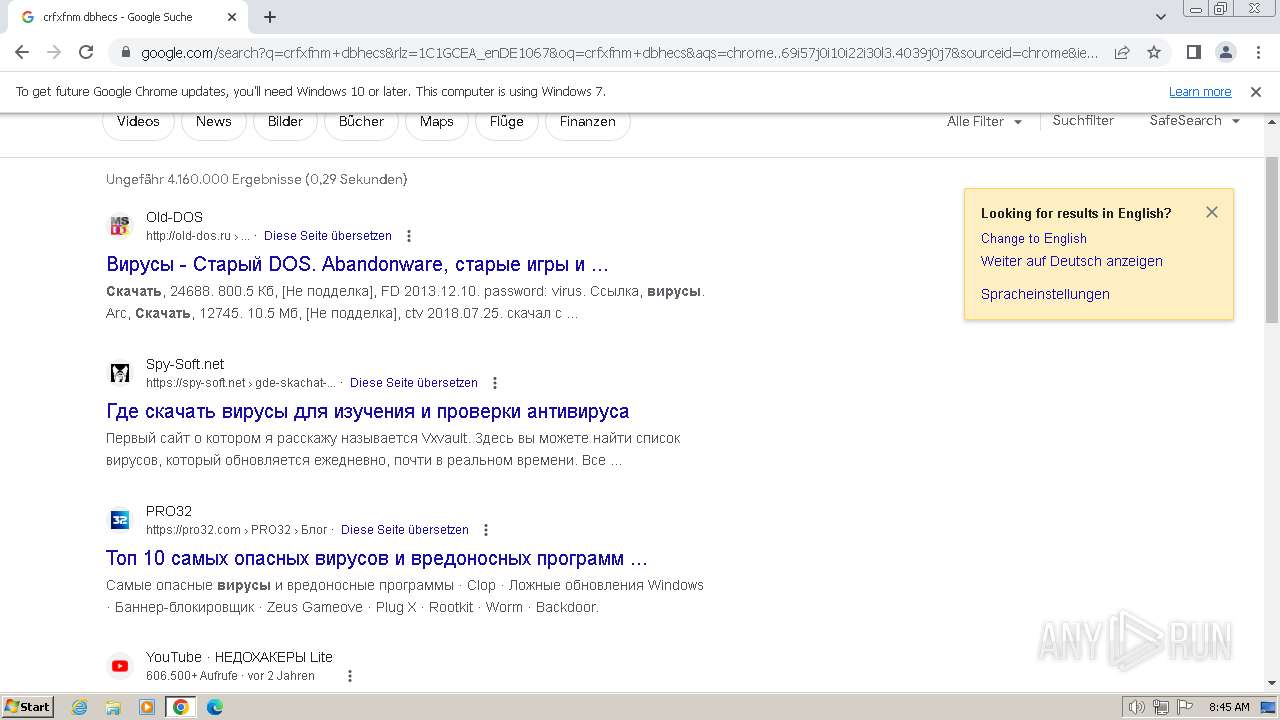Launch the media player from the taskbar
This screenshot has width=1280, height=720.
pos(147,707)
